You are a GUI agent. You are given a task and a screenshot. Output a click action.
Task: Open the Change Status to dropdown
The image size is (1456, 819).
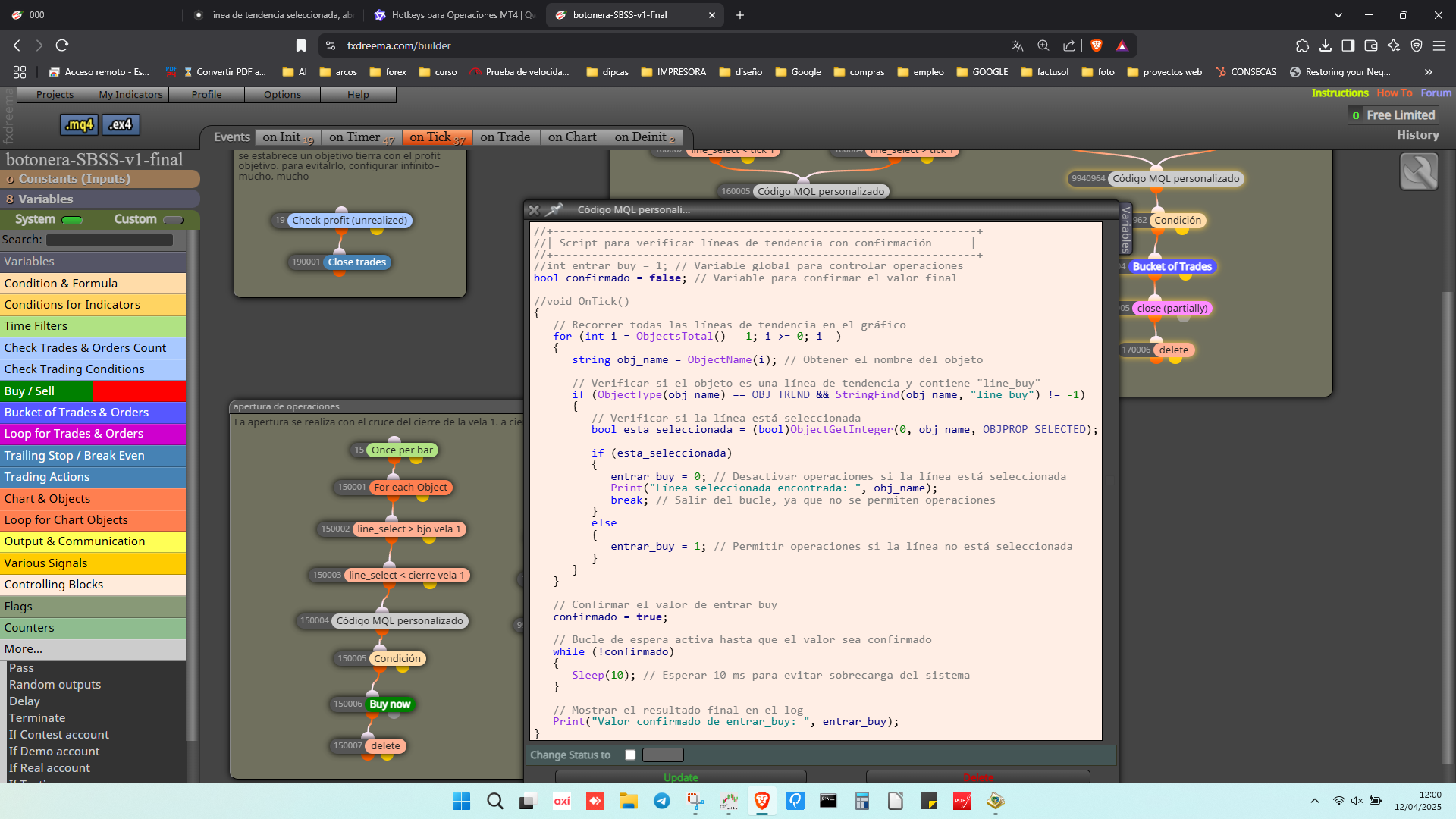point(663,755)
